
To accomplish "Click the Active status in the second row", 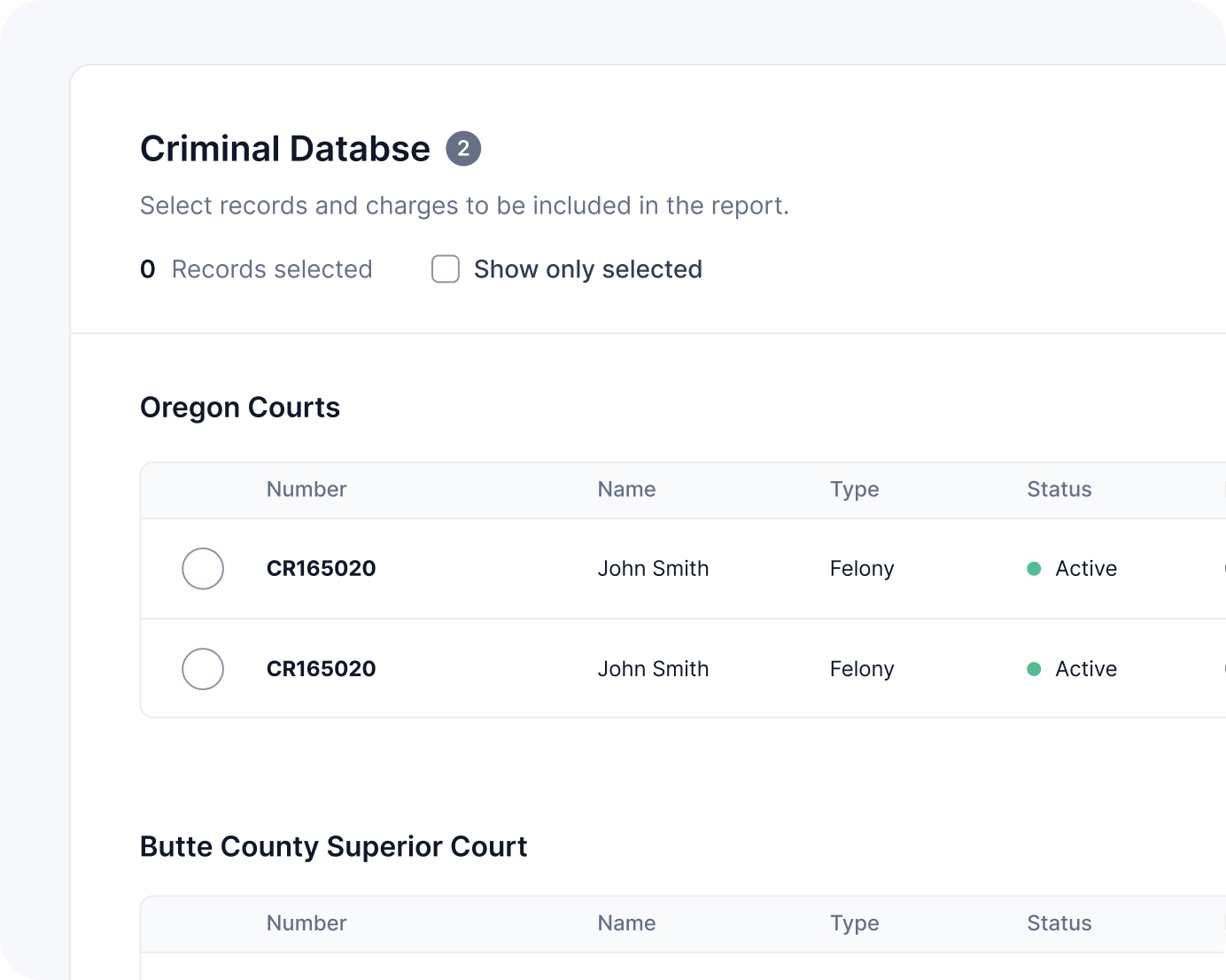I will (1072, 668).
